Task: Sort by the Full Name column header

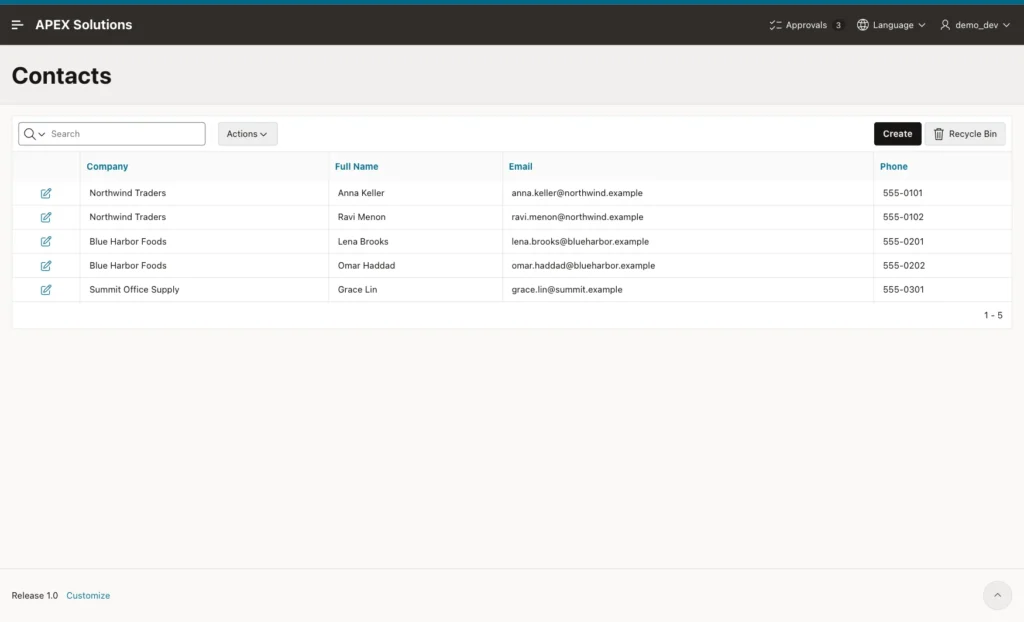Action: [356, 167]
